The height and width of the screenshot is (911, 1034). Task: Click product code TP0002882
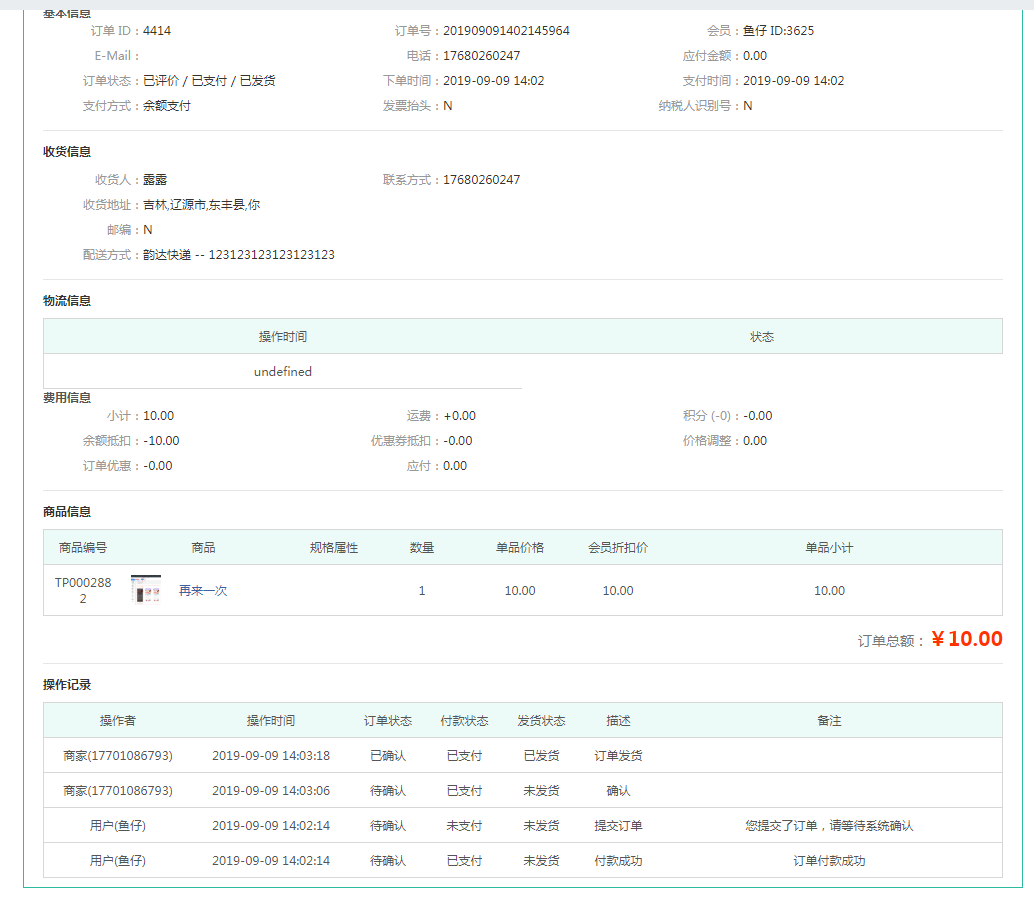[x=83, y=590]
